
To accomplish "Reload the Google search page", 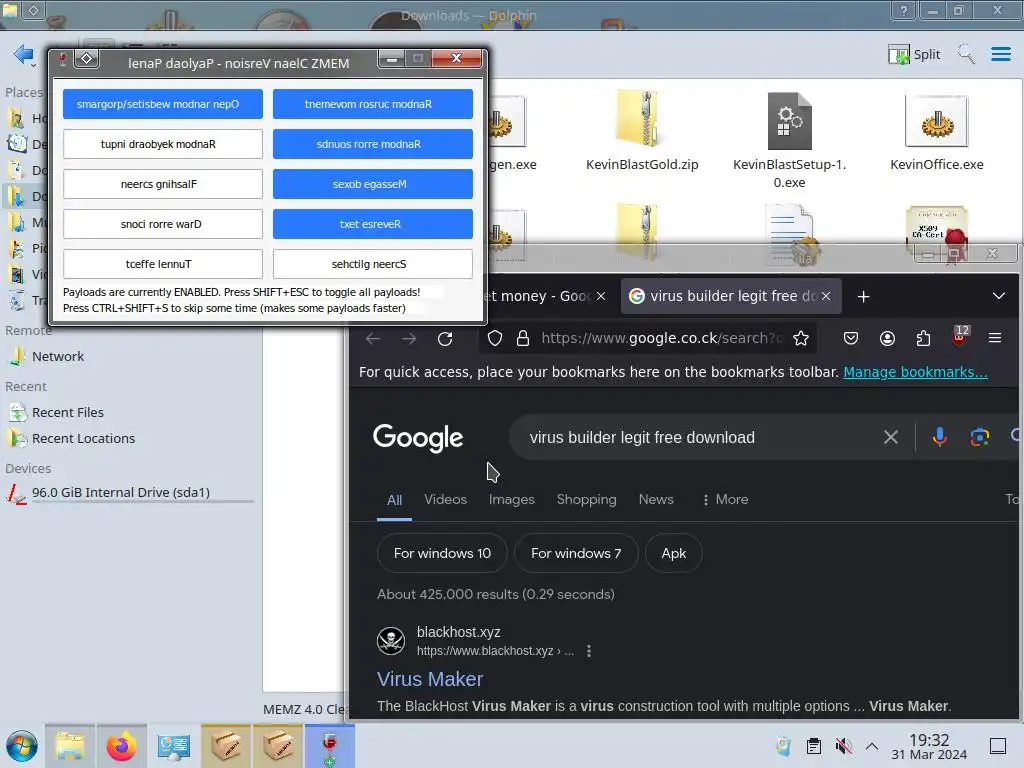I will (x=445, y=338).
